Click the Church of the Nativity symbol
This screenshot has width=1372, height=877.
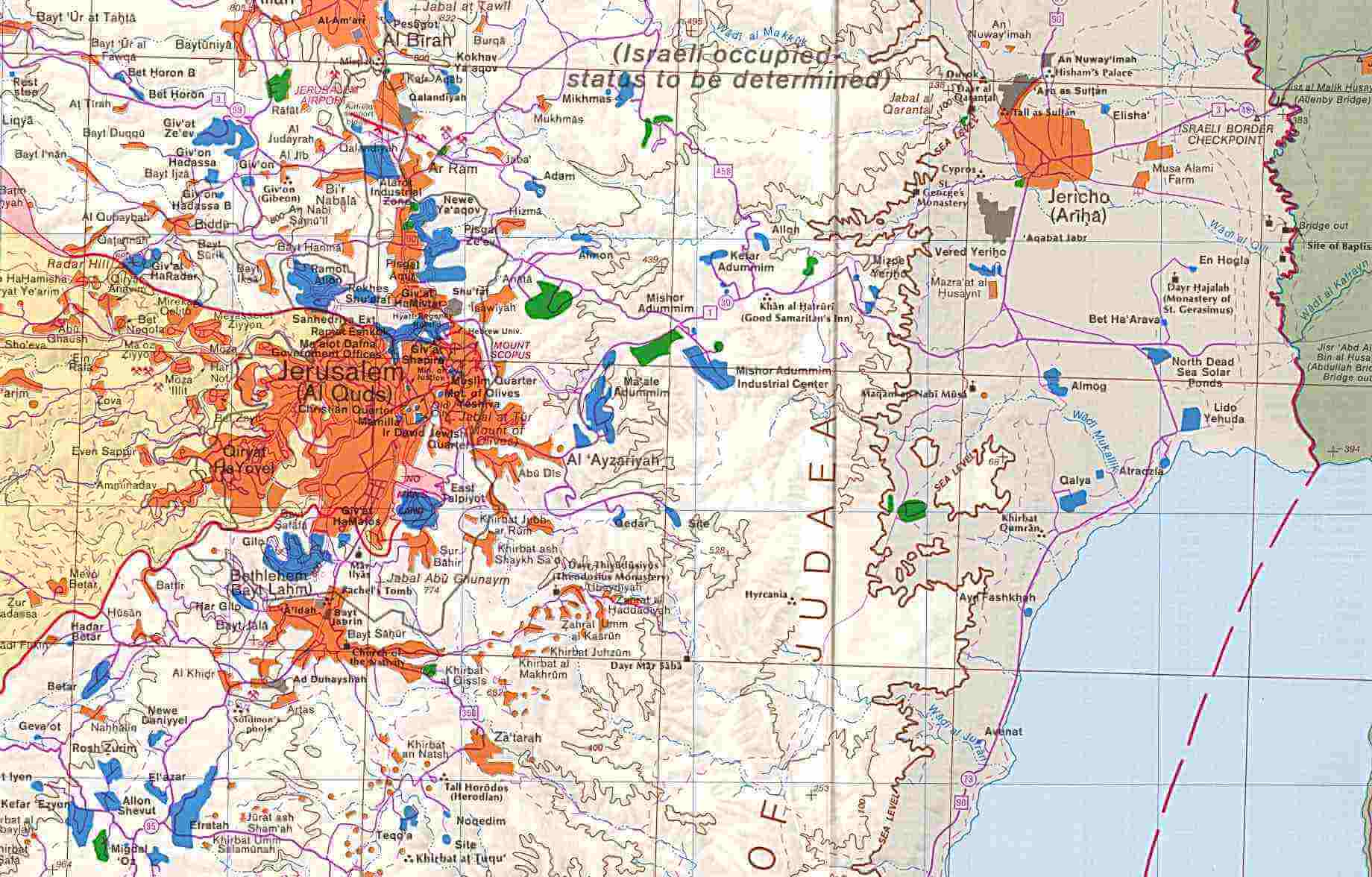coord(346,647)
